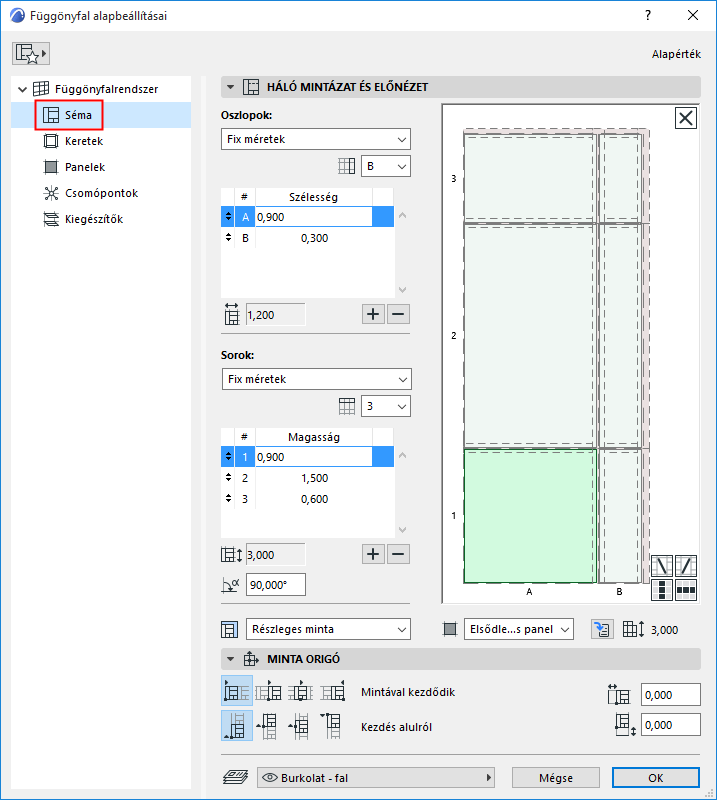This screenshot has width=717, height=800.
Task: Select the green panel in cell A1
Action: click(x=530, y=516)
